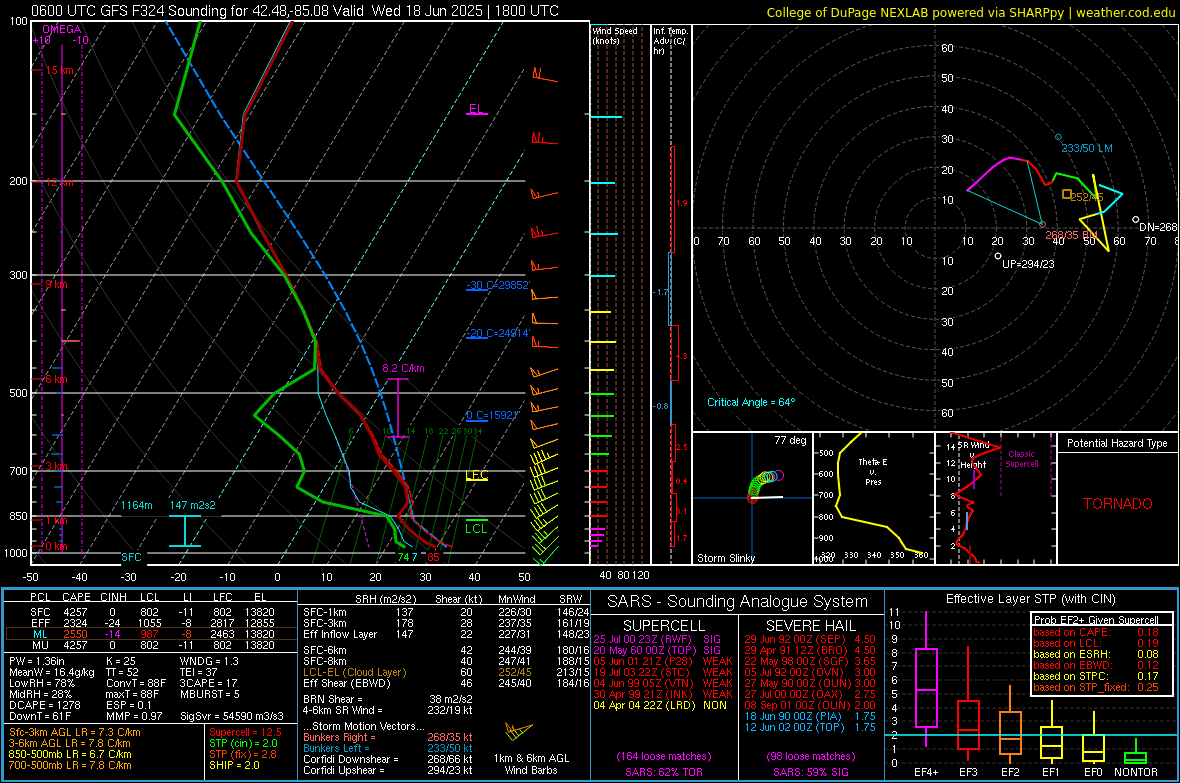Click the Prob EF2+ Given Supercell header

[x=1096, y=620]
